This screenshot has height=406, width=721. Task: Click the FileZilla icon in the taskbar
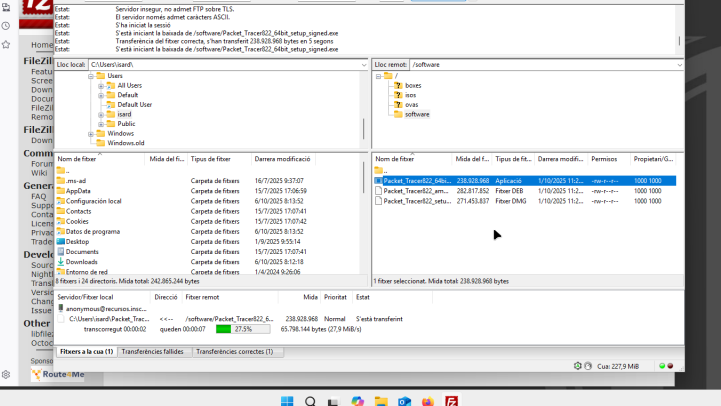tap(452, 401)
